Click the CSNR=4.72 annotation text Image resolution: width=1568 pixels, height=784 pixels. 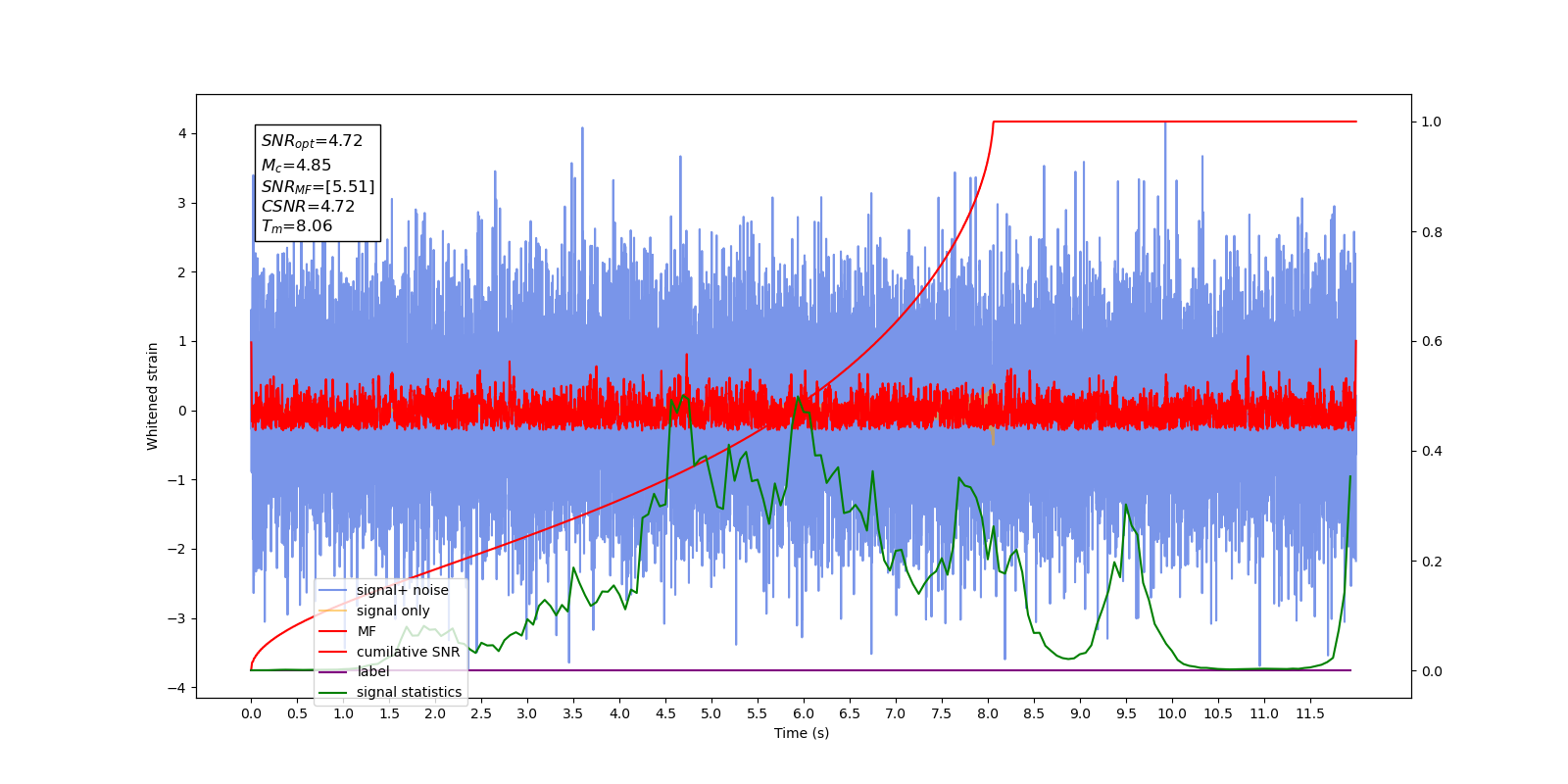coord(308,206)
